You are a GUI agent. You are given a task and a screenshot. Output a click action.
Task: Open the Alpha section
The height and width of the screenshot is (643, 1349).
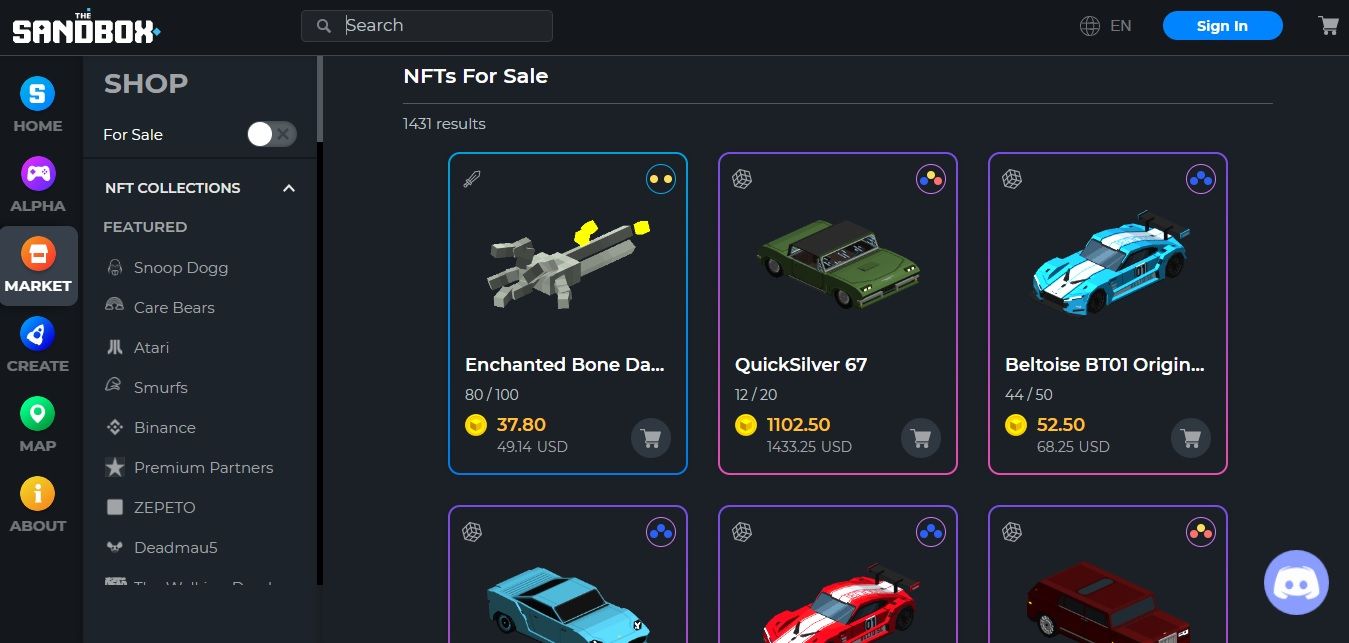click(38, 186)
